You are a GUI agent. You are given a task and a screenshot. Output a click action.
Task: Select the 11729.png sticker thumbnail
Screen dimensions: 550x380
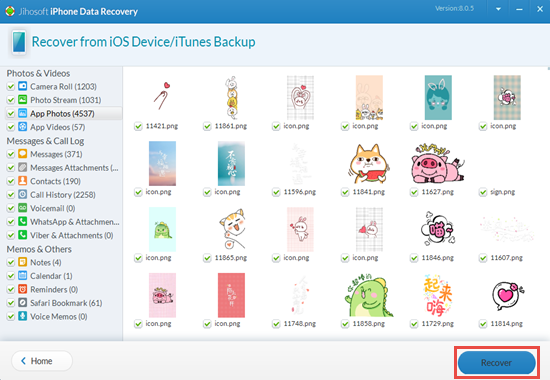[x=438, y=295]
